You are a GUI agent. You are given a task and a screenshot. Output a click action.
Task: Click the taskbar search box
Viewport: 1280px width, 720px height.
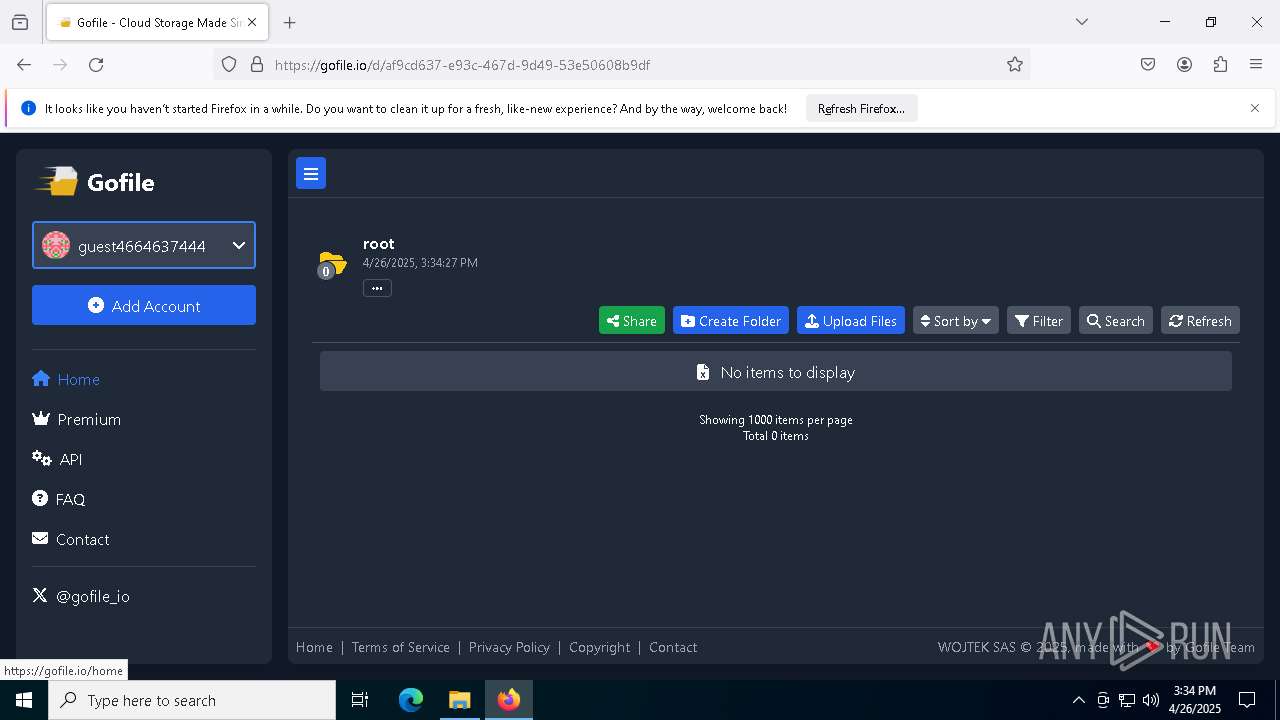point(192,700)
